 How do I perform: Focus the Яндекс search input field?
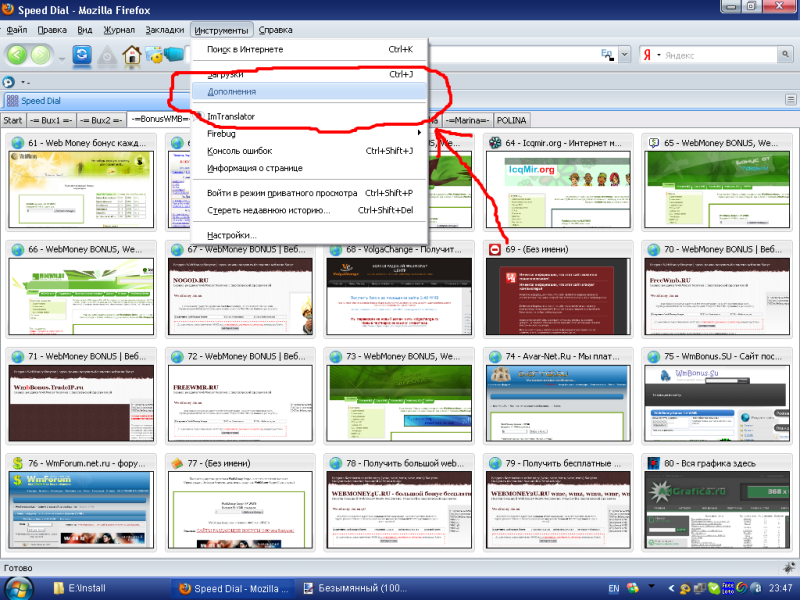click(x=720, y=55)
